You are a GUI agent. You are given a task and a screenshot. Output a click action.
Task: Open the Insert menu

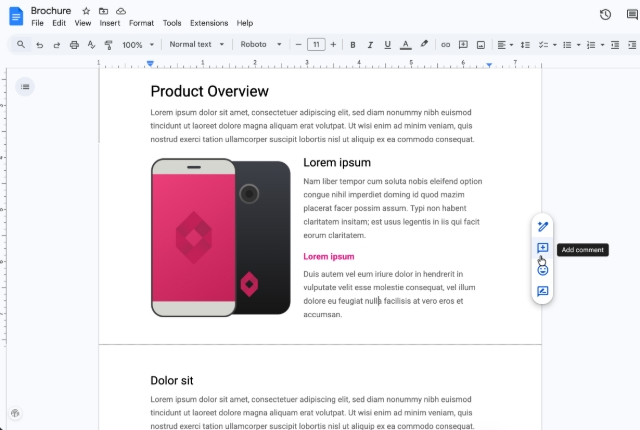click(110, 23)
